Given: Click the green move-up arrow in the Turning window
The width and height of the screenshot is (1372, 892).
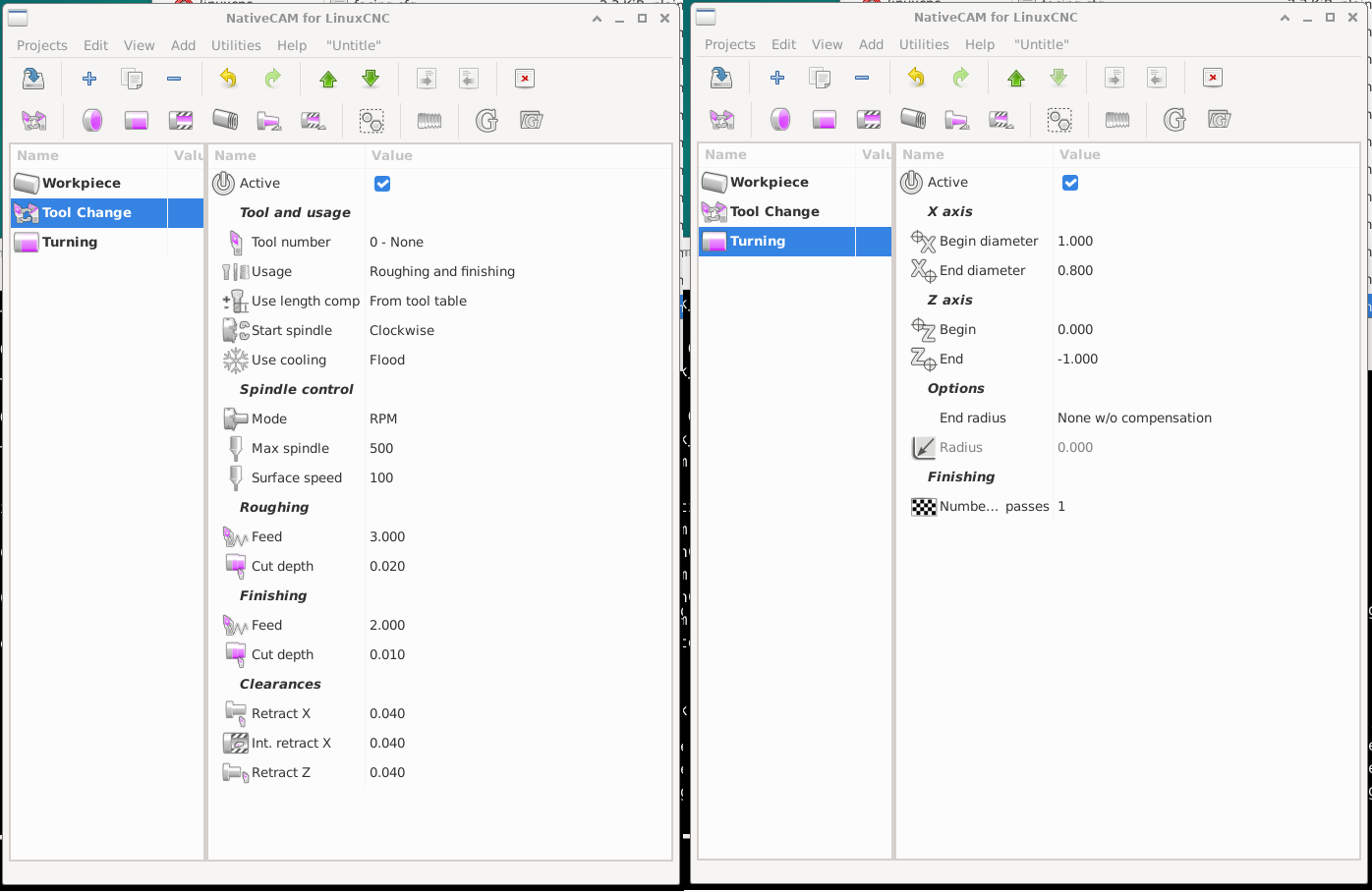Looking at the screenshot, I should click(x=1016, y=78).
